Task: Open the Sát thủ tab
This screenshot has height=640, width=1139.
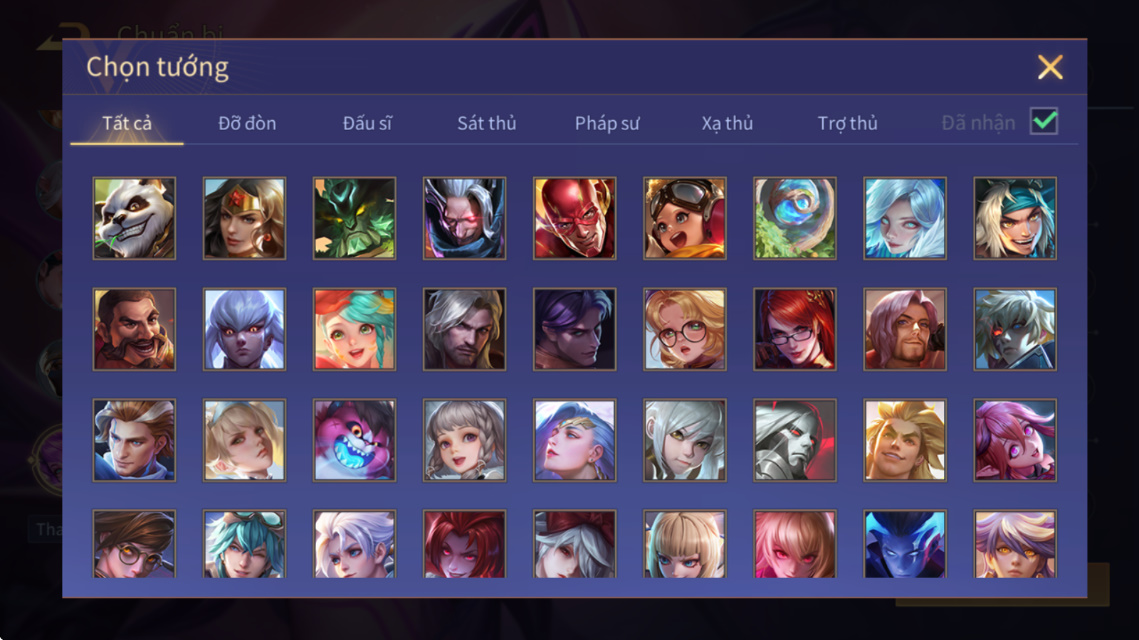Action: click(487, 123)
